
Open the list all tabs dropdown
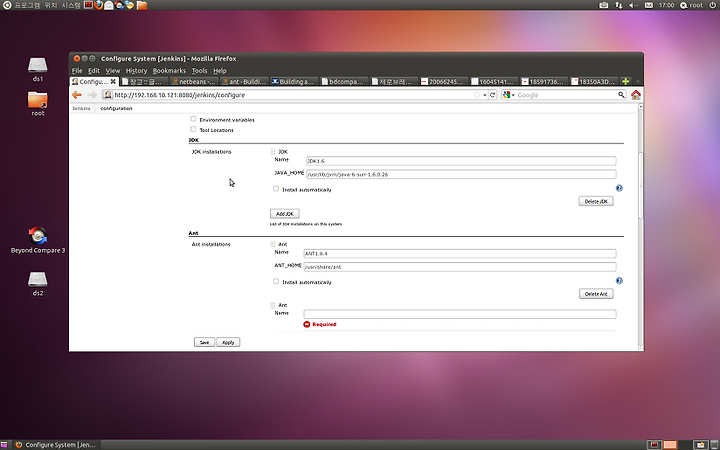click(637, 81)
